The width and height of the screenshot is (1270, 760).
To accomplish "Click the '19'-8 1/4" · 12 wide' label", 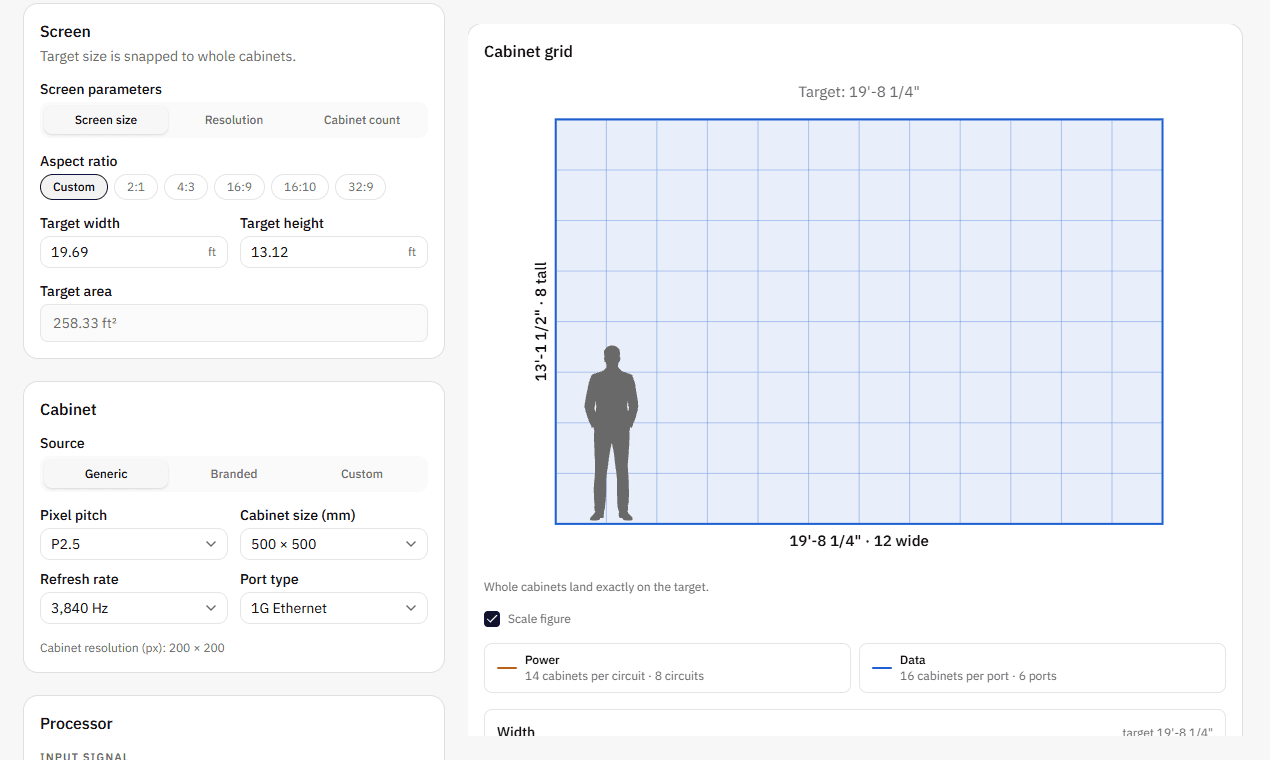I will click(x=859, y=541).
